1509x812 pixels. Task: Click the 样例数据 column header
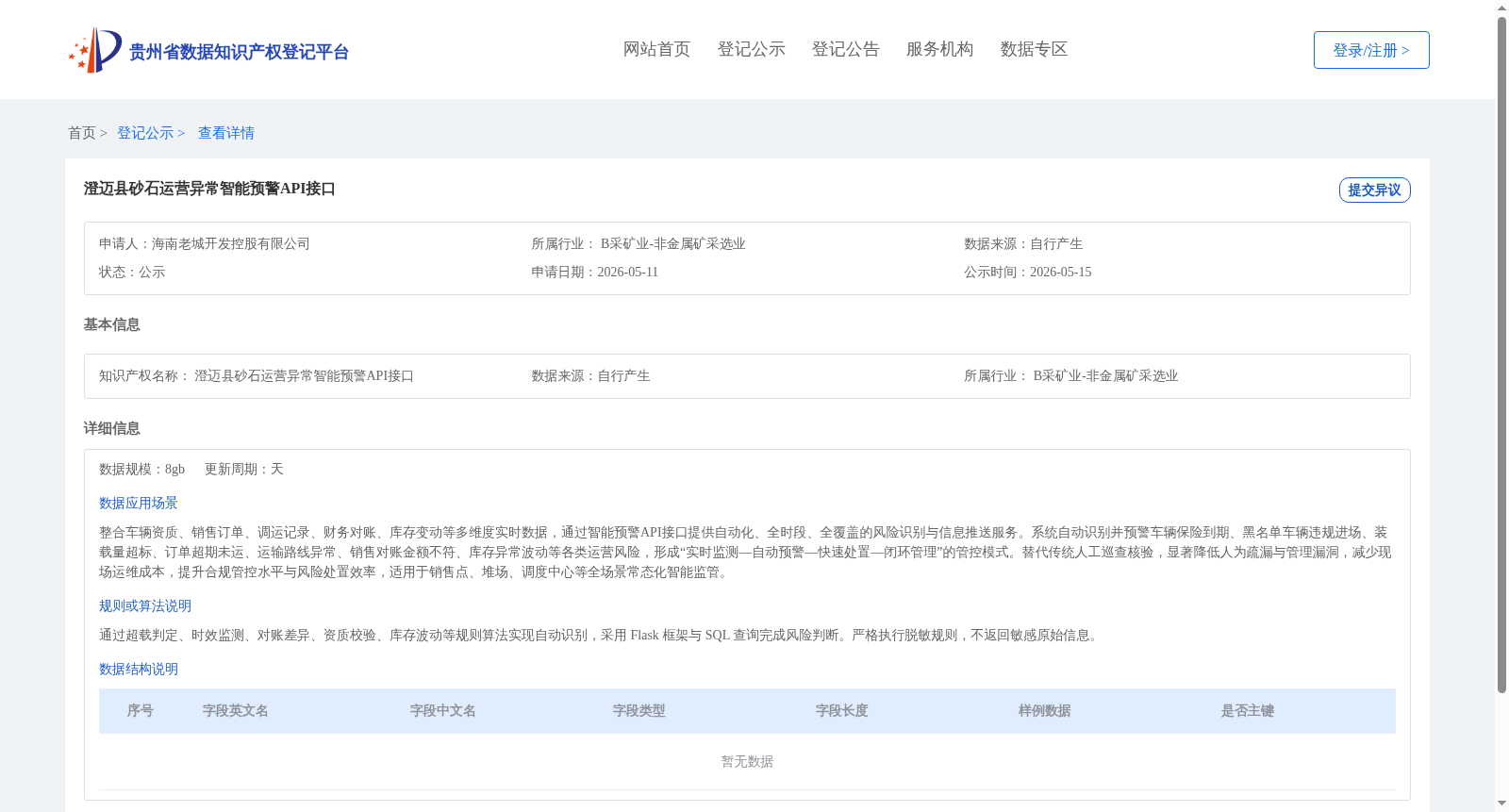coord(1045,710)
